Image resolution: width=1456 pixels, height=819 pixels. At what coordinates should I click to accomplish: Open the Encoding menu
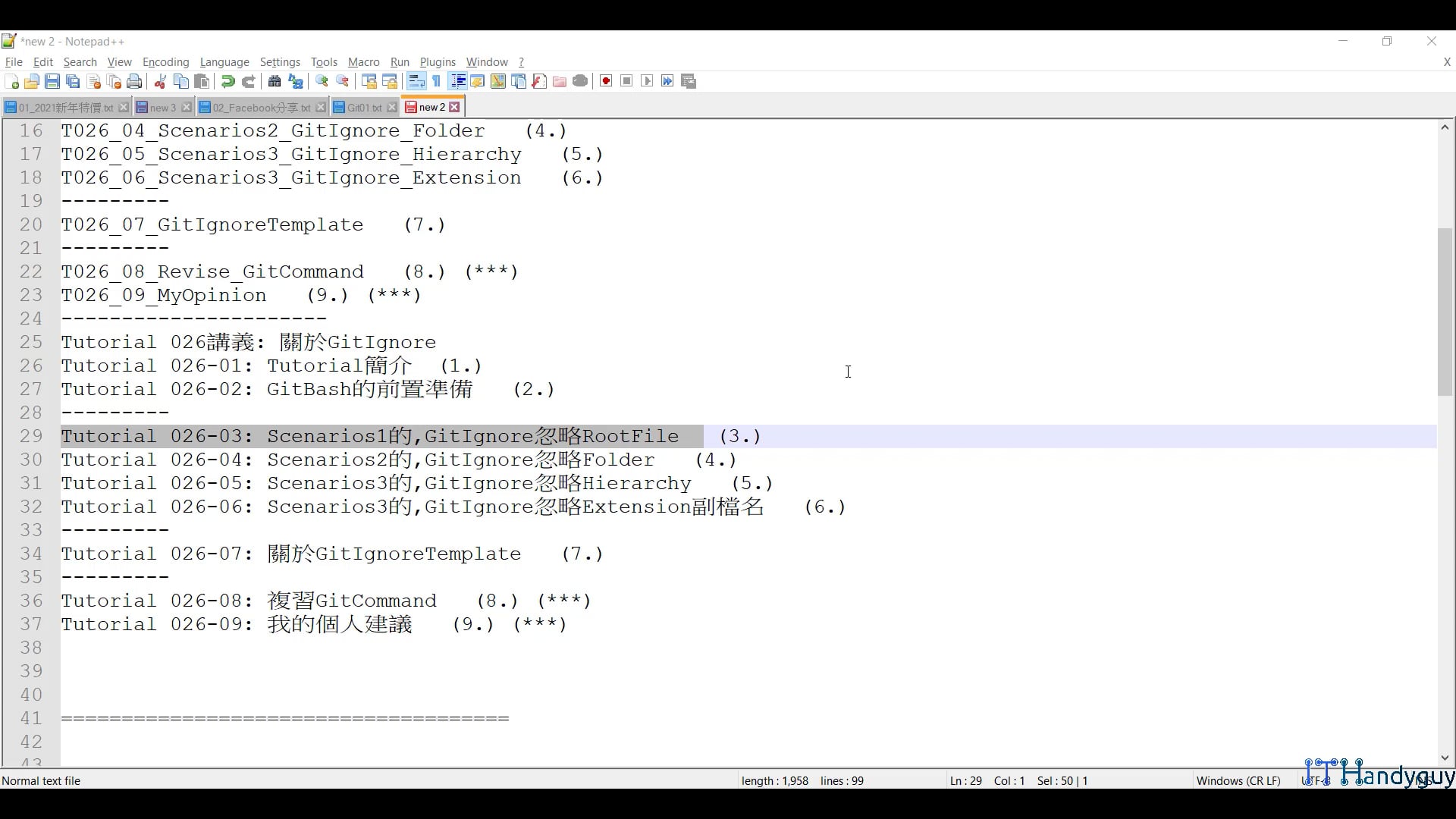(x=165, y=62)
